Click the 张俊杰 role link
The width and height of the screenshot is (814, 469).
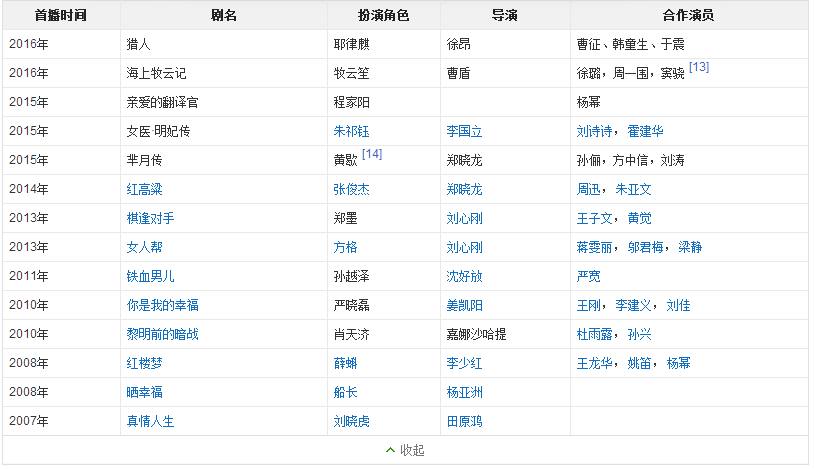click(x=351, y=190)
